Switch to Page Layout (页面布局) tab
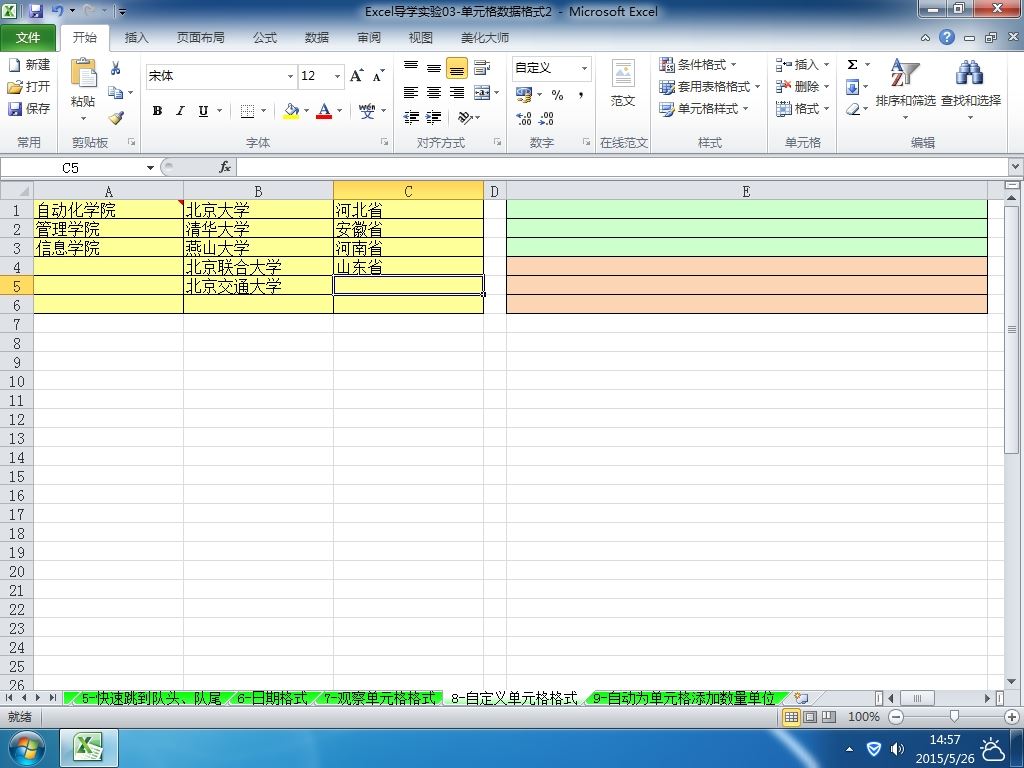 [200, 38]
